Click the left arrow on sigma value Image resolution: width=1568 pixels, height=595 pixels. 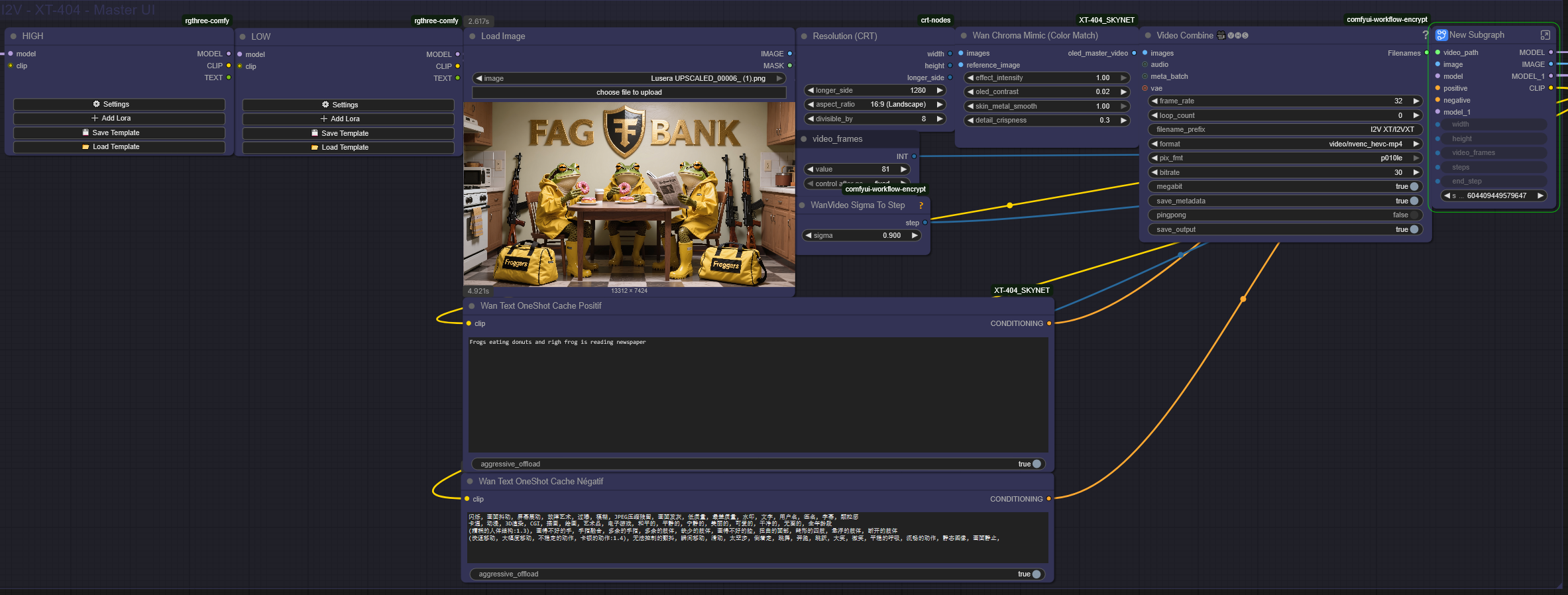[808, 235]
